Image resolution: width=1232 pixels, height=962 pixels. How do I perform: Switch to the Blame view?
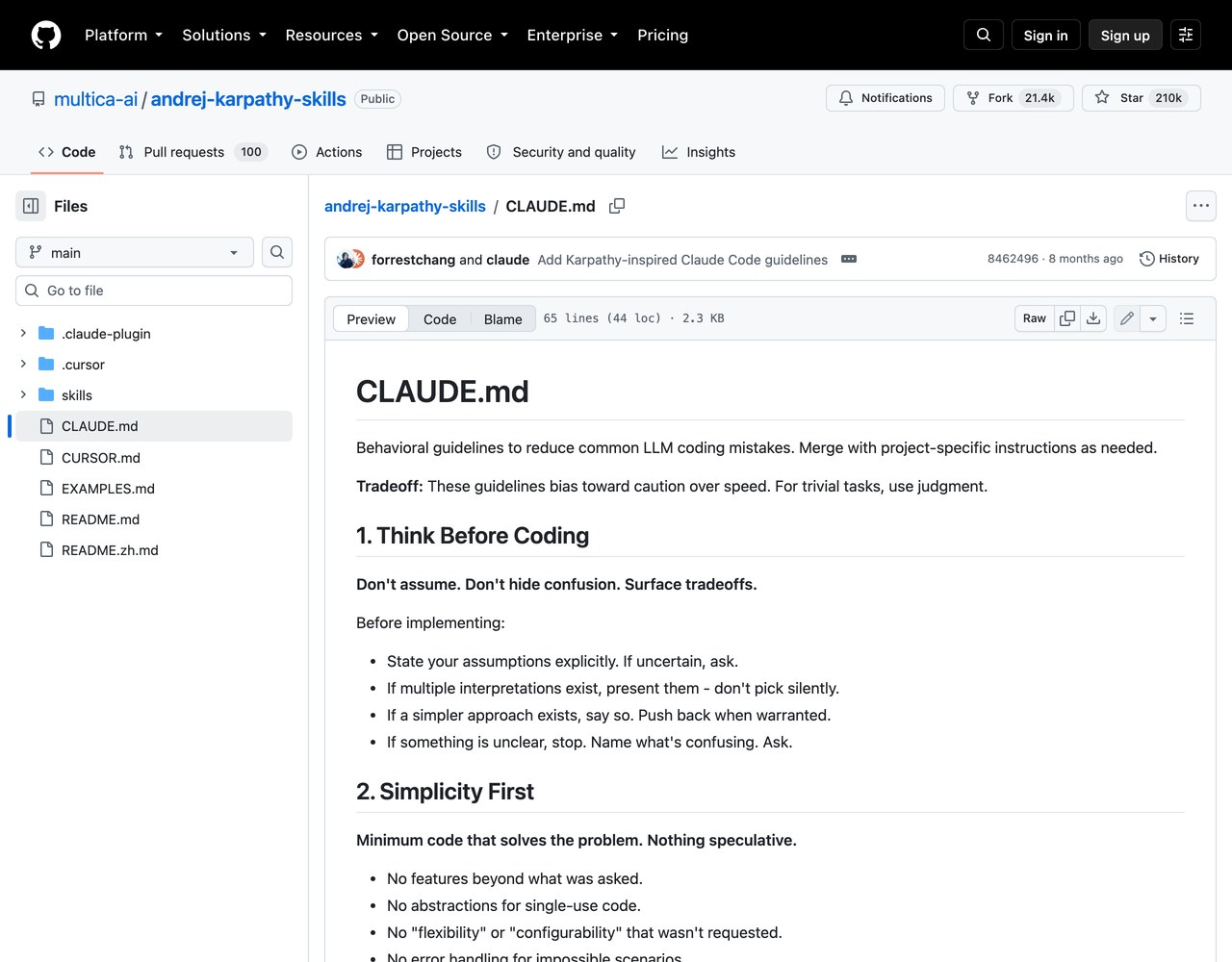[502, 318]
